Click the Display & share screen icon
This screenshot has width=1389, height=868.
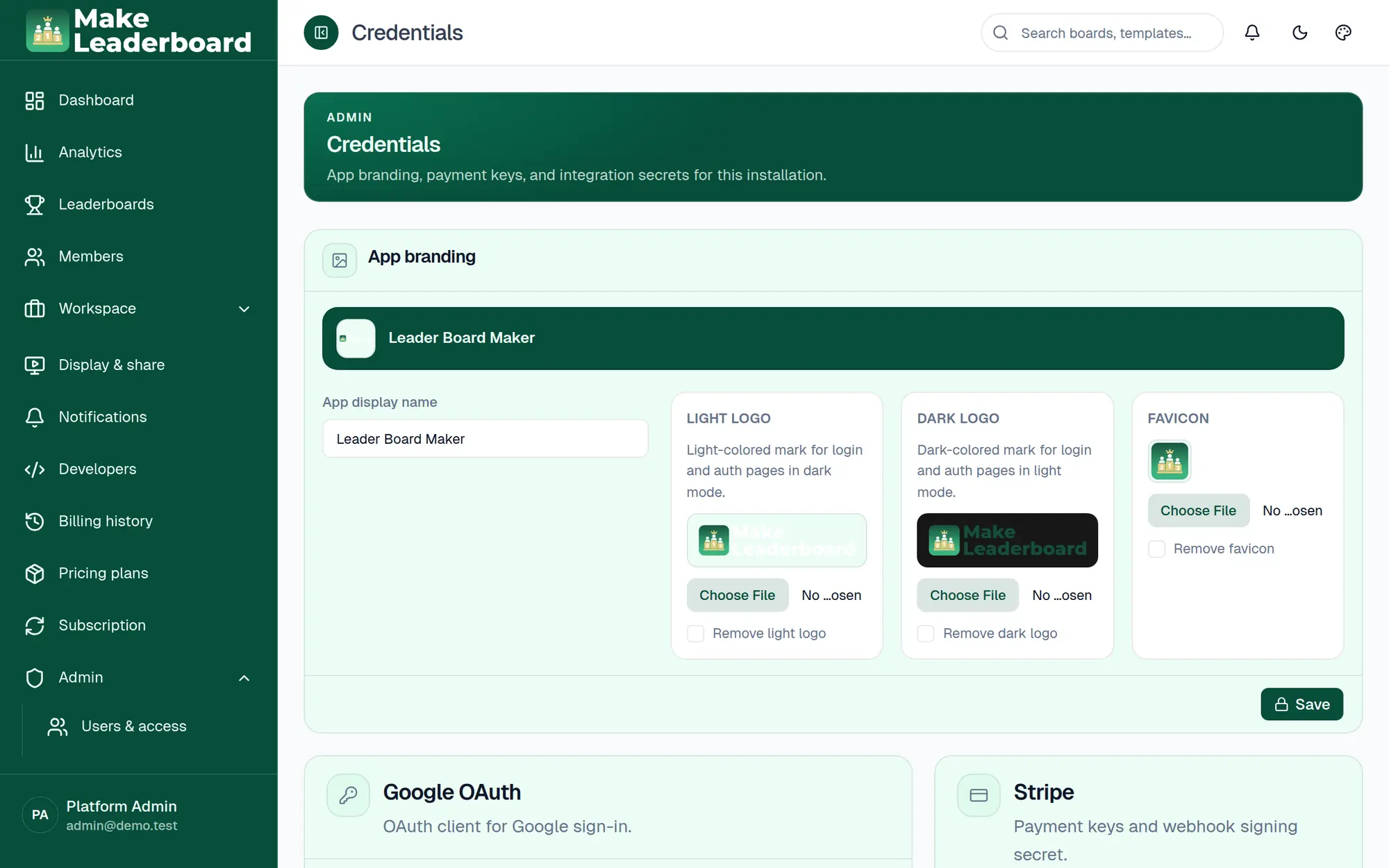(35, 365)
